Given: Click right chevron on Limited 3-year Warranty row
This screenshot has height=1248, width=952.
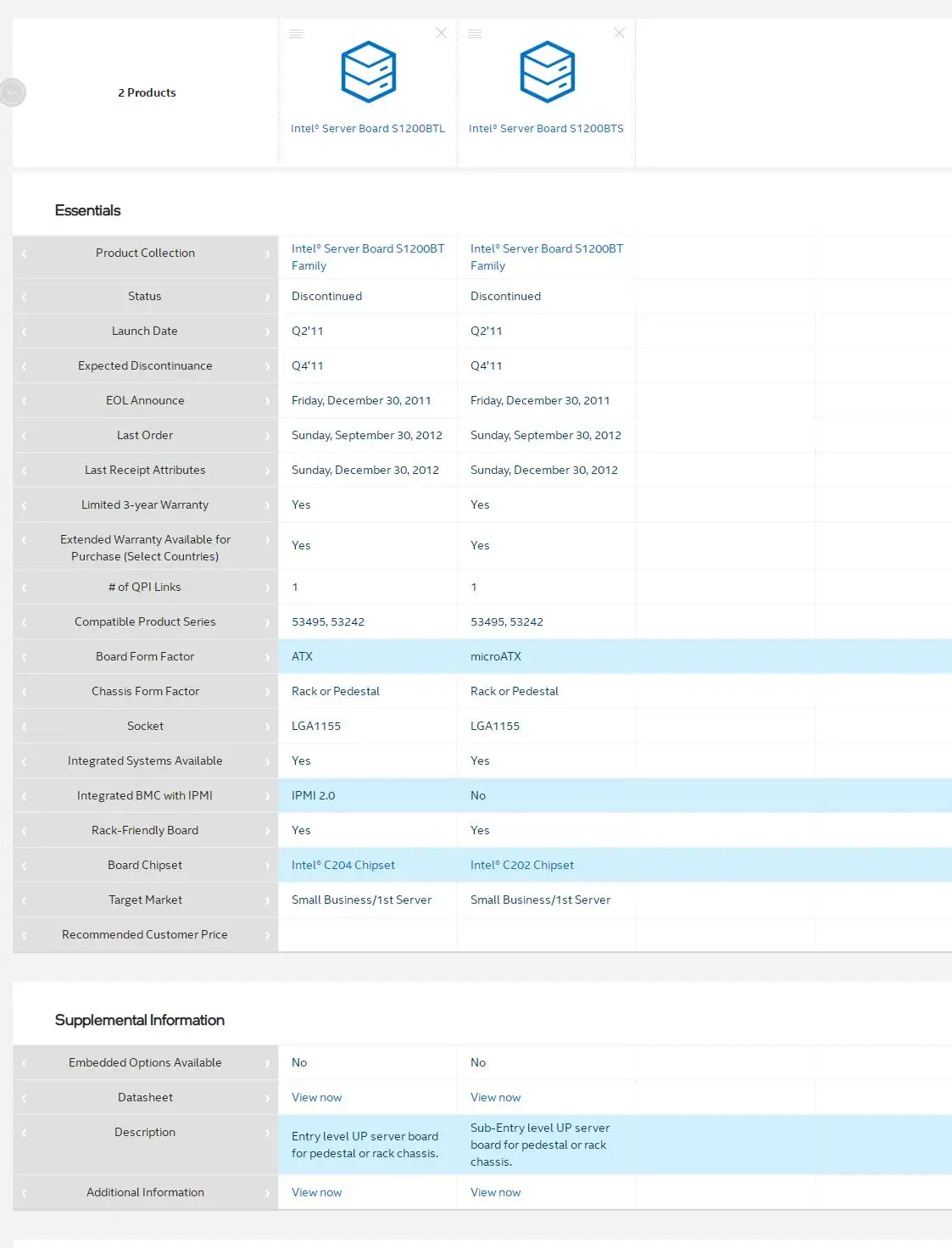Looking at the screenshot, I should [267, 505].
